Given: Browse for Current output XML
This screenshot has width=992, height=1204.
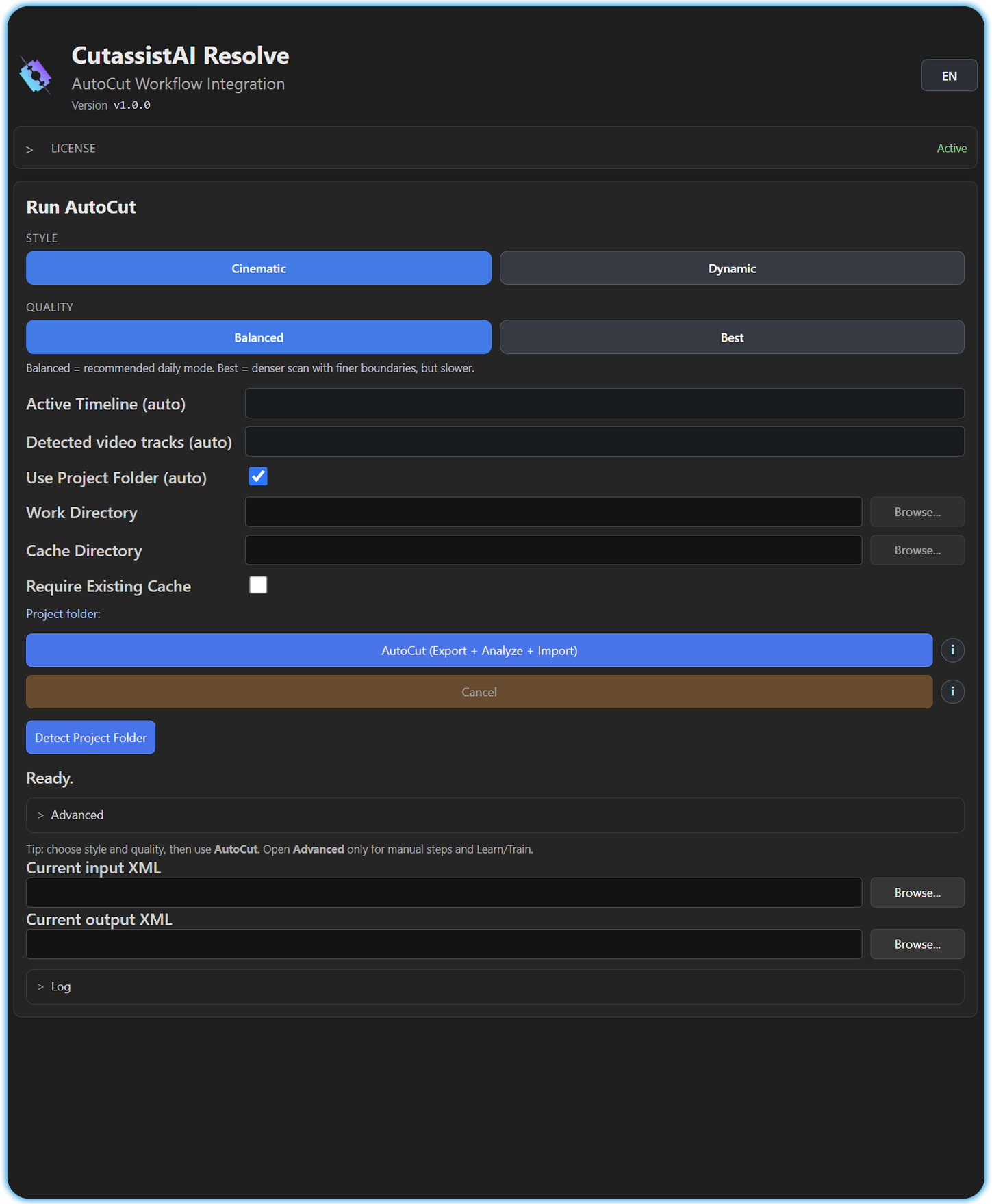Looking at the screenshot, I should pyautogui.click(x=917, y=944).
